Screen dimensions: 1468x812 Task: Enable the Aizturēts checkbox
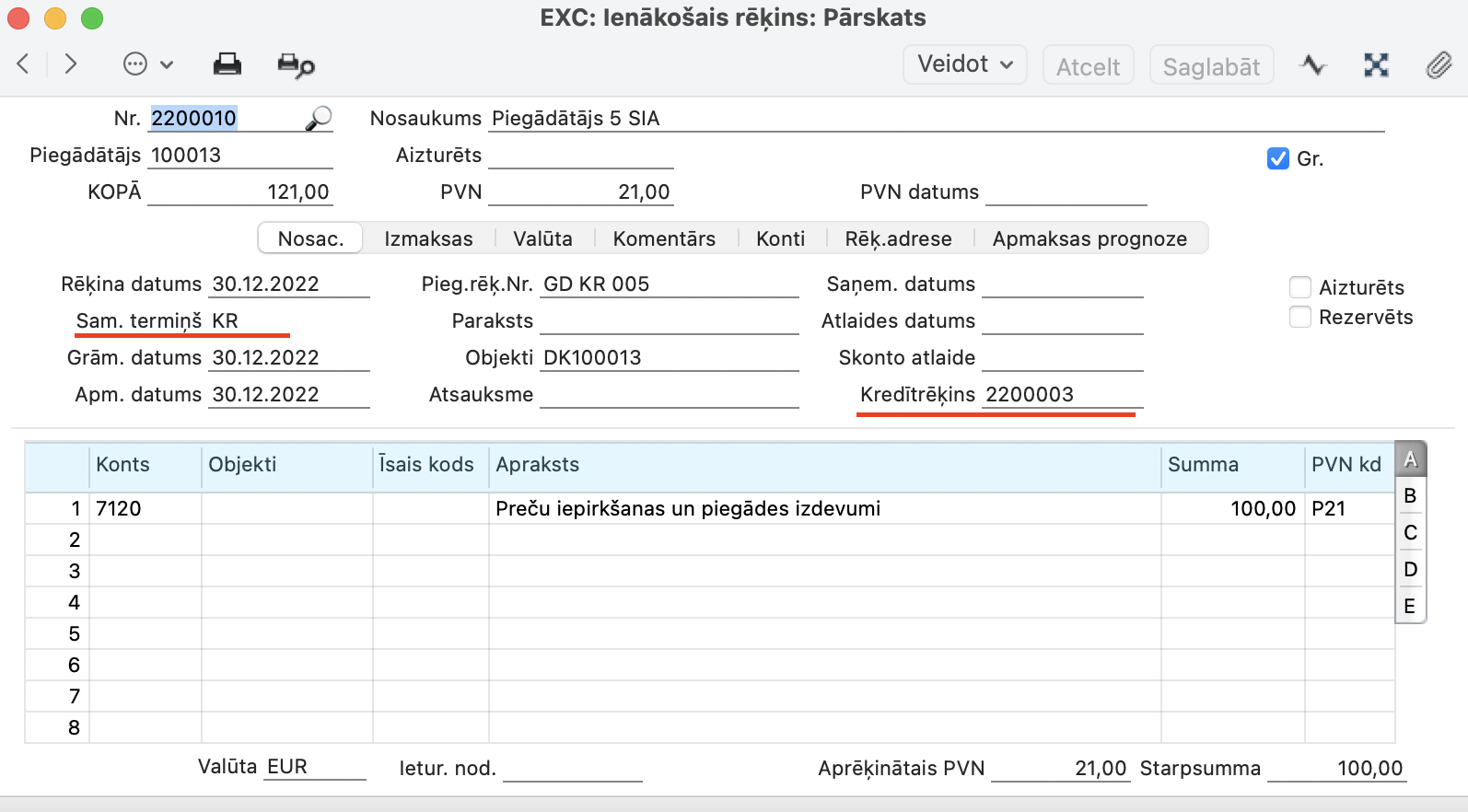coord(1300,288)
